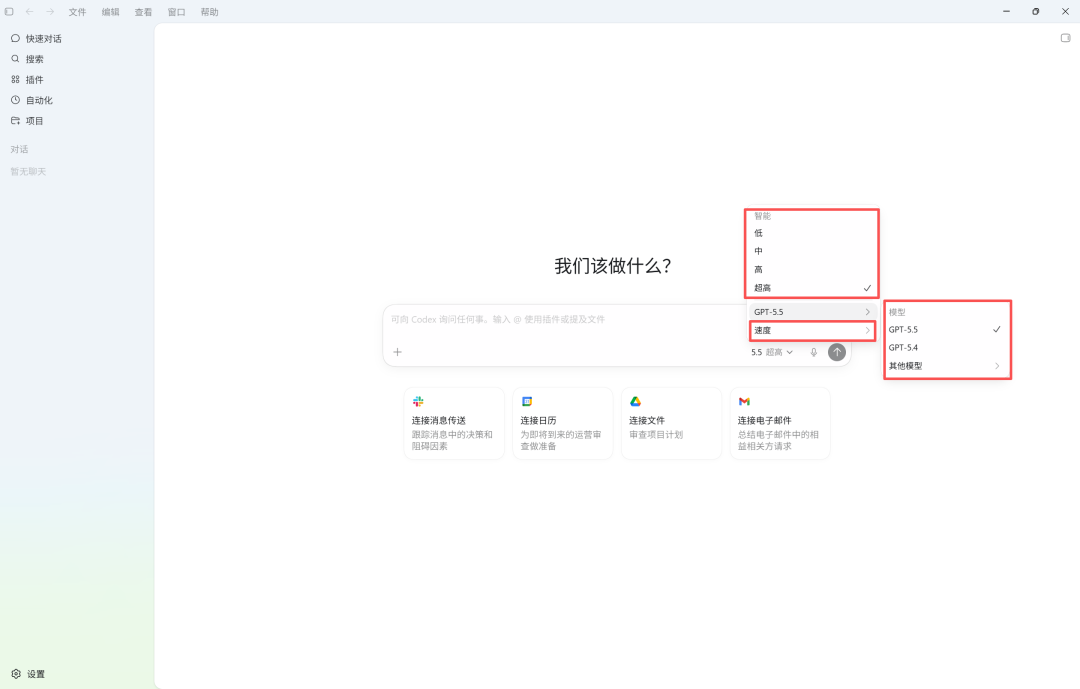Open 搜索 in the sidebar
This screenshot has height=689, width=1080.
point(77,59)
